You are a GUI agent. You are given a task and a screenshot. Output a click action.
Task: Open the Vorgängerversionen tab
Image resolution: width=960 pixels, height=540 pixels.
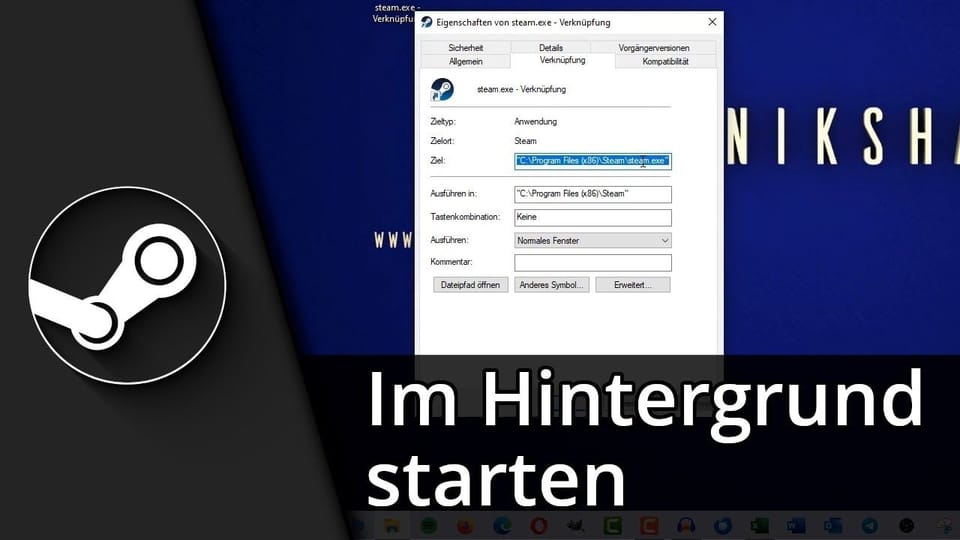click(653, 47)
